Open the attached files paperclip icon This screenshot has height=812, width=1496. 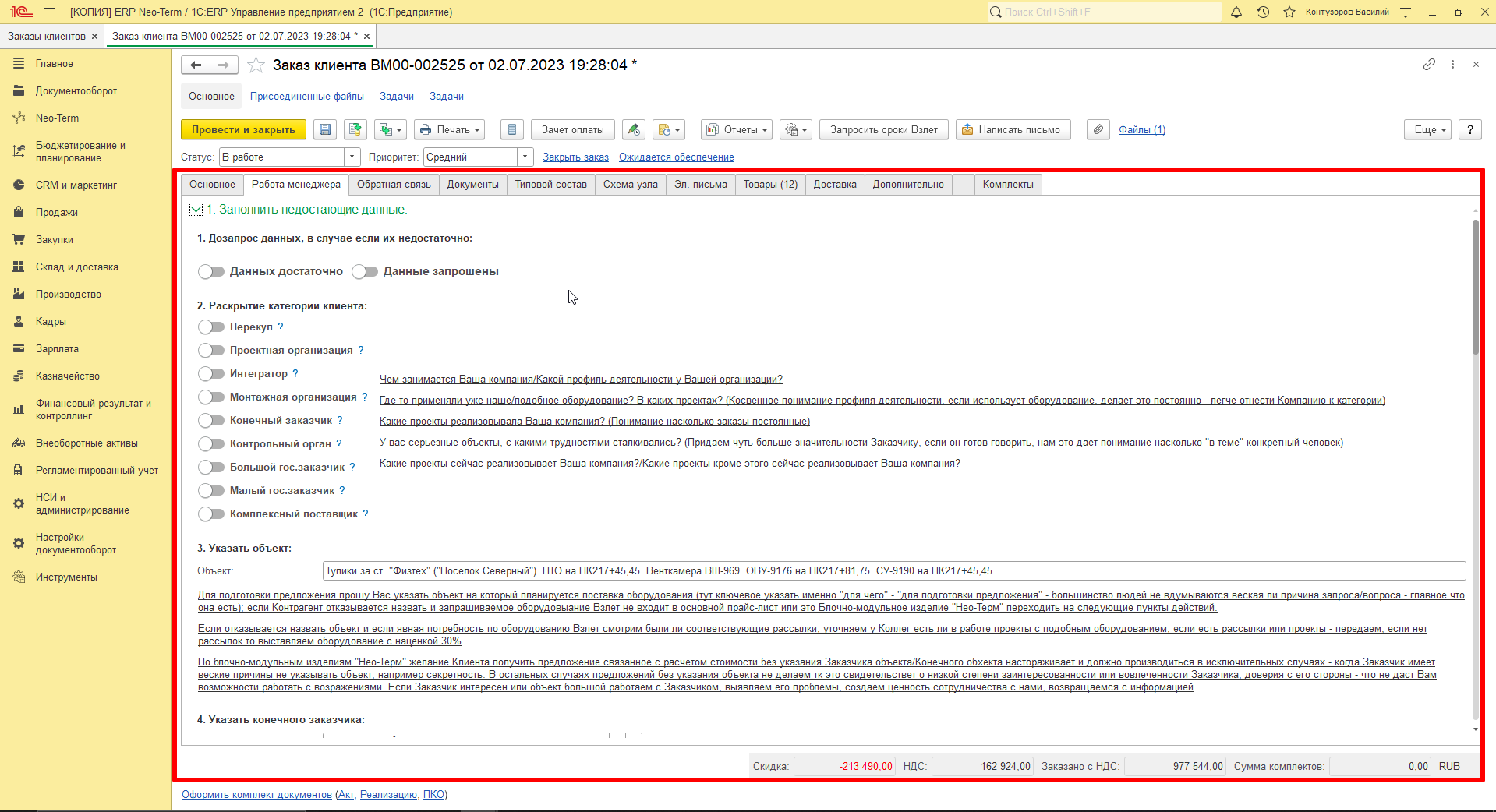(x=1098, y=129)
